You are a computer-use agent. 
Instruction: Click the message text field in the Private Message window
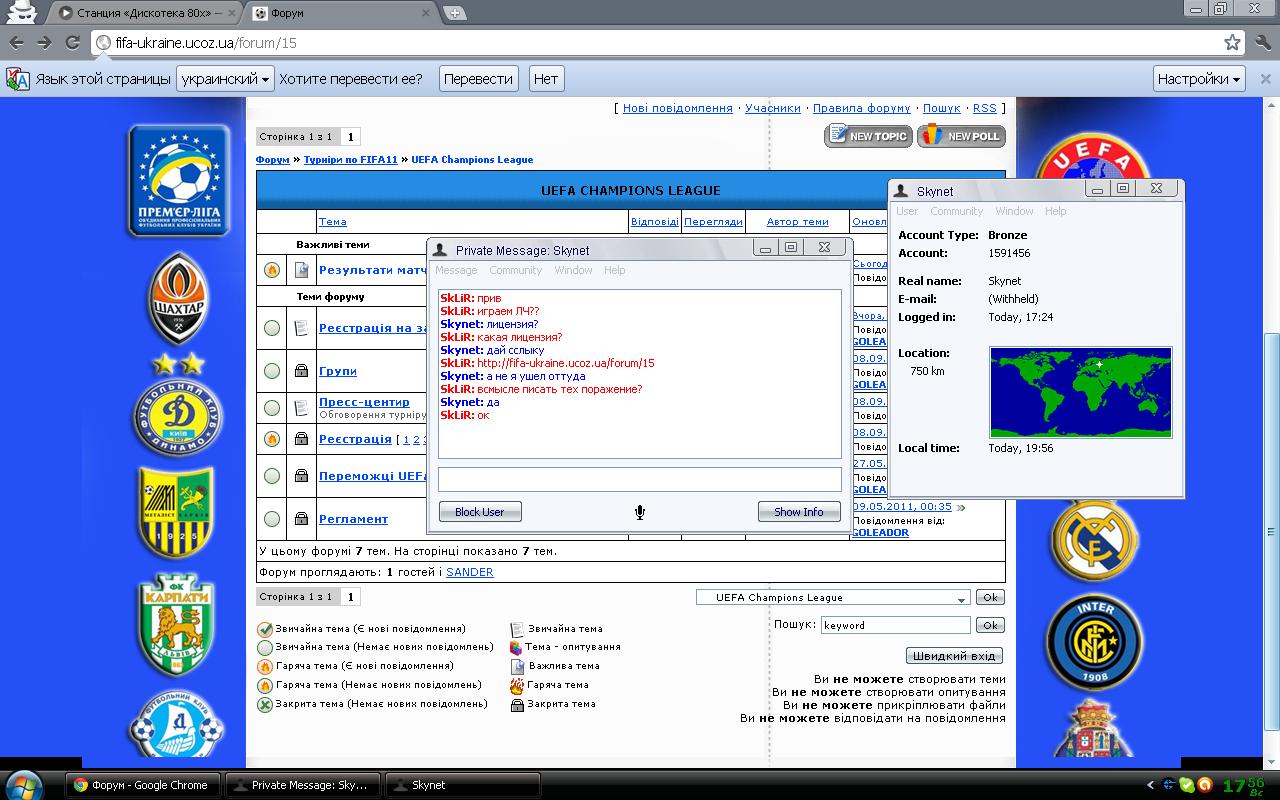pyautogui.click(x=640, y=479)
